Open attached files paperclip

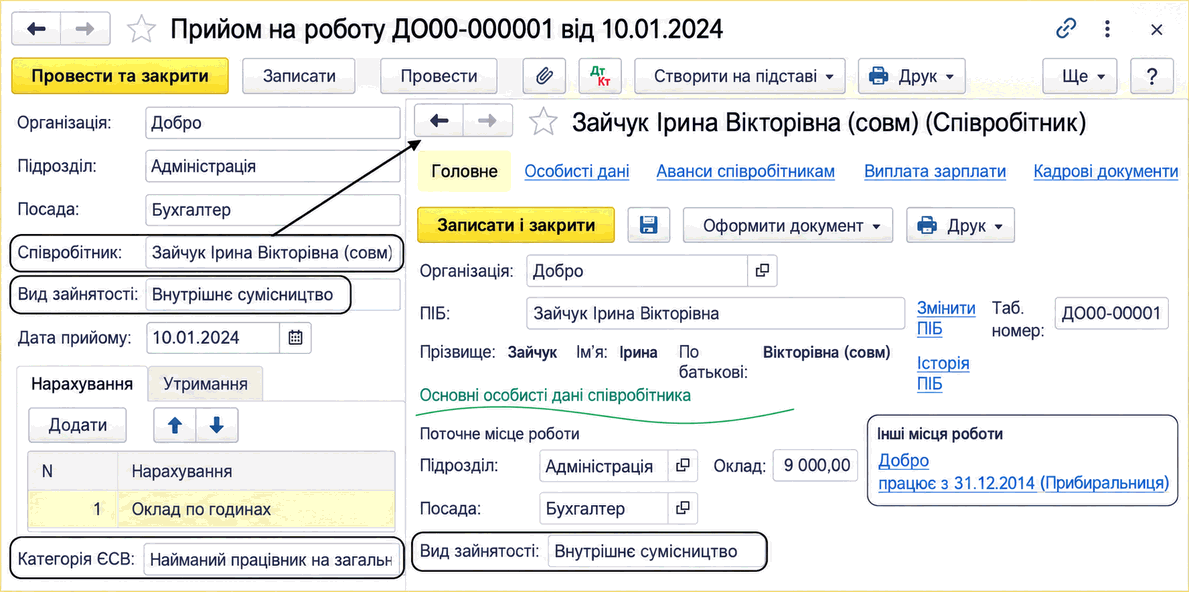point(544,76)
